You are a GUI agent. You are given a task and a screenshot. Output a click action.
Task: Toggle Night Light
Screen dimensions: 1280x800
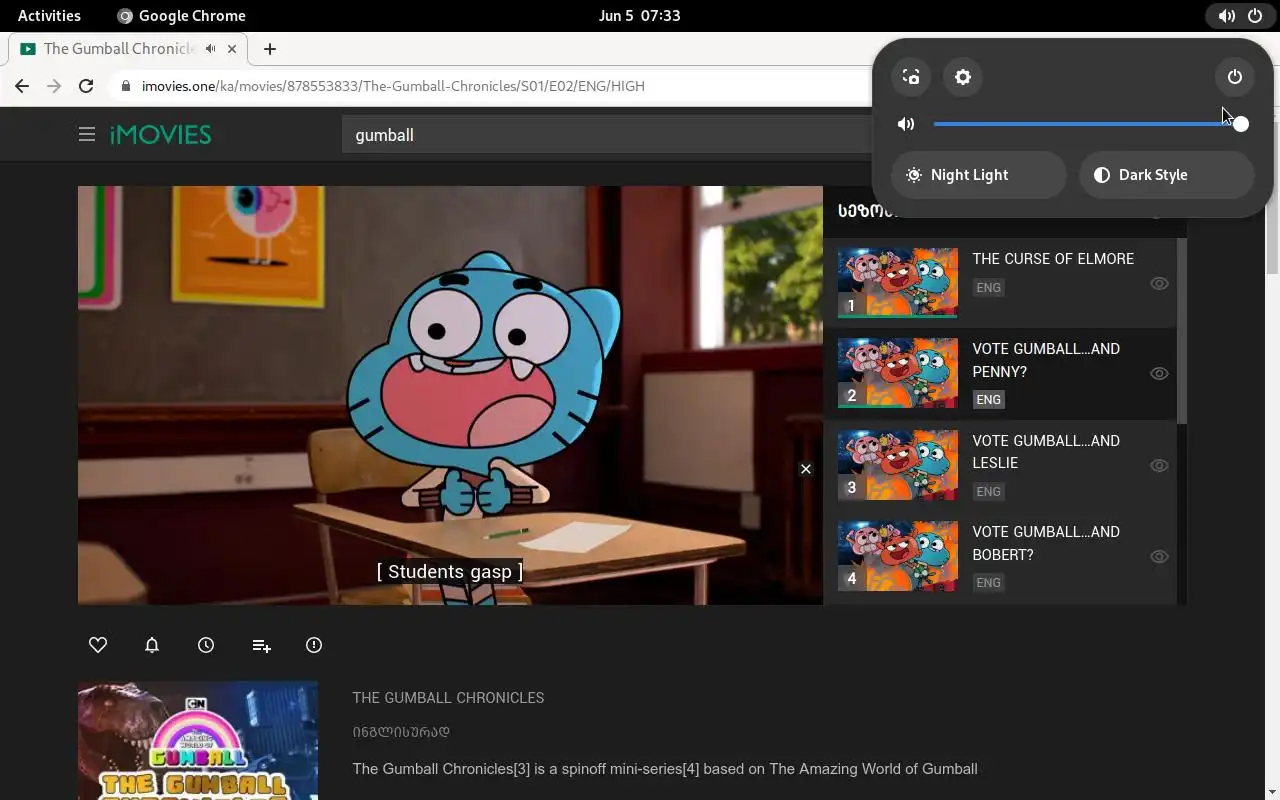point(979,175)
